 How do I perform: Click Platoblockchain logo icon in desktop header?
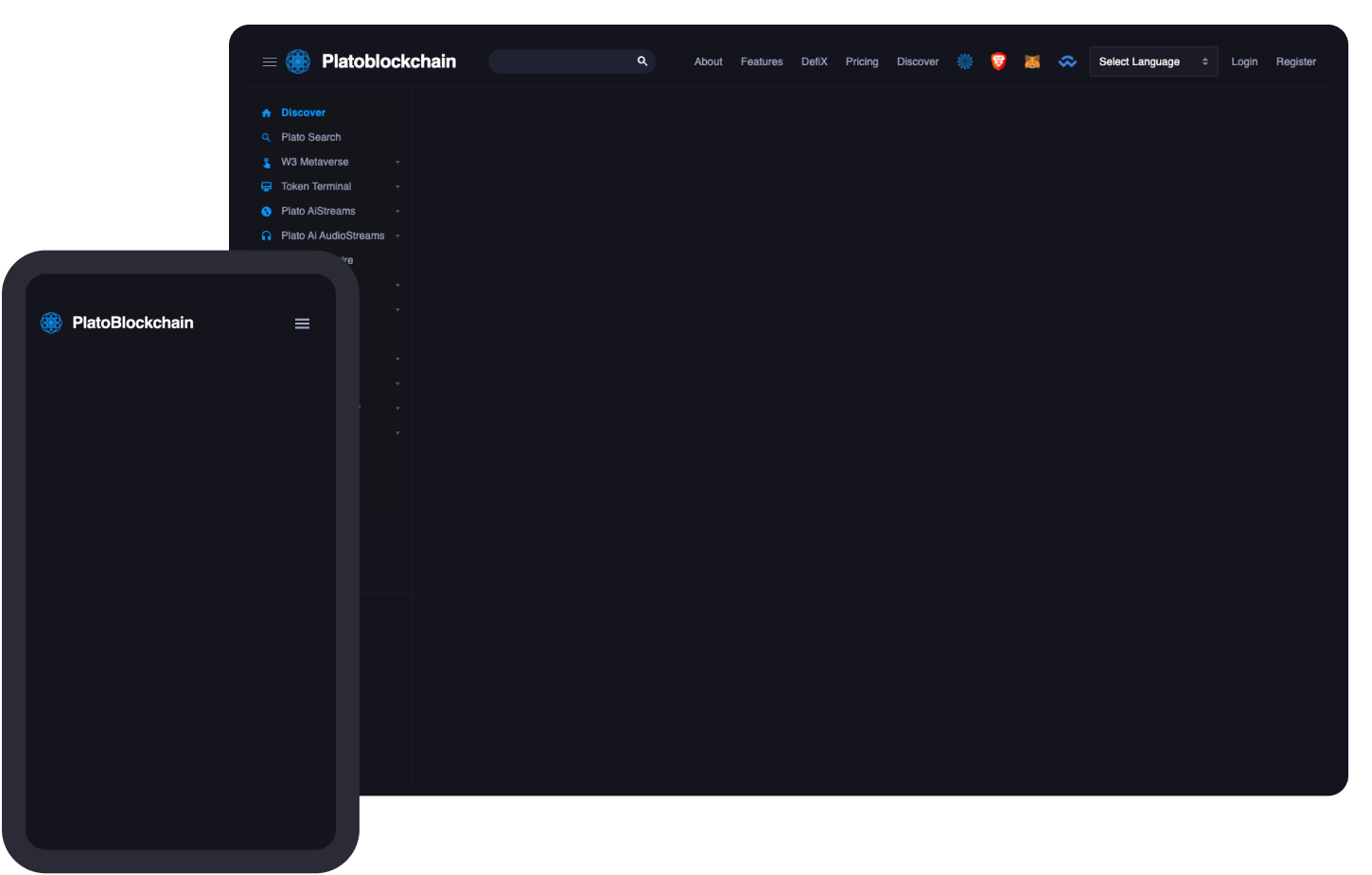(298, 61)
